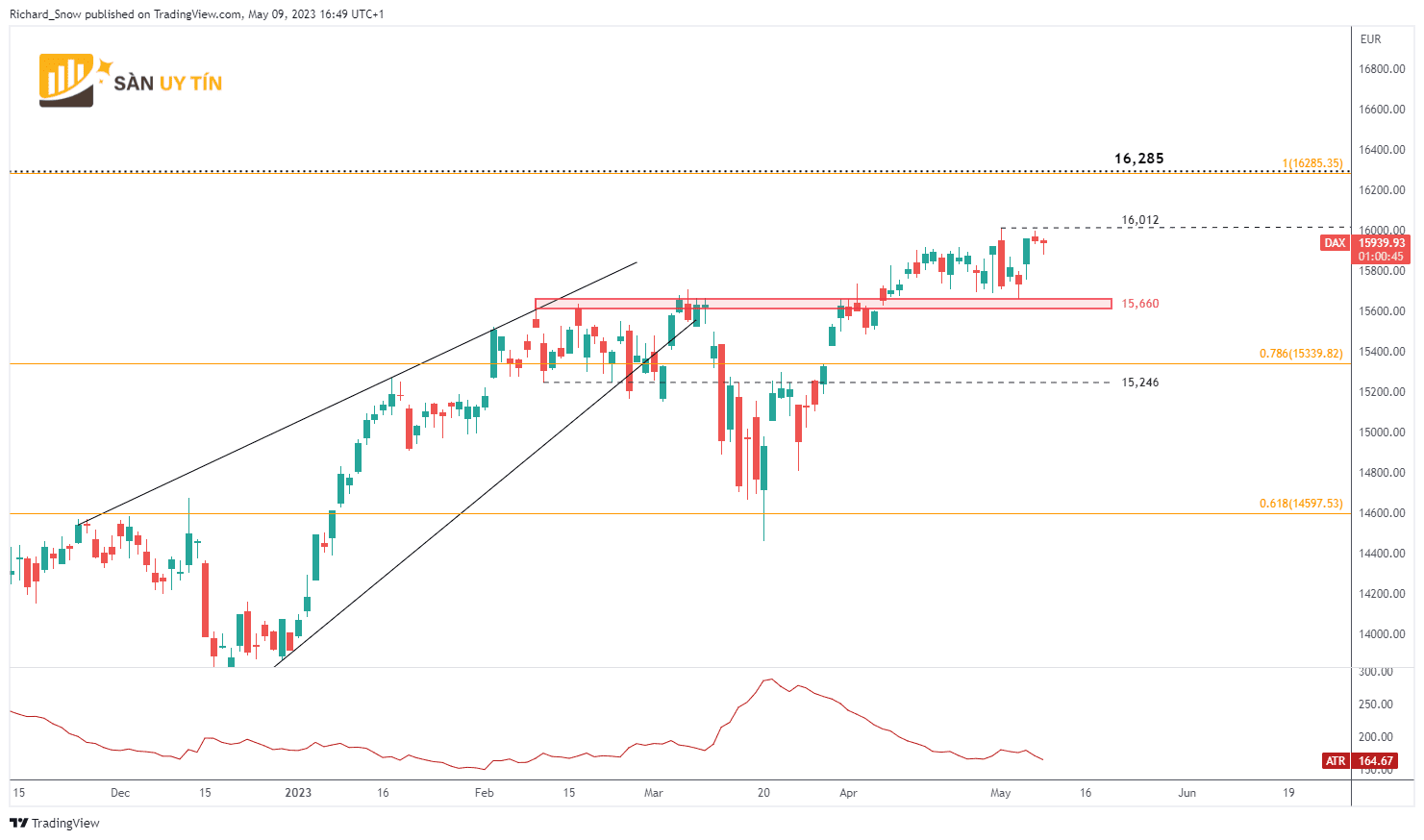Click the Dec label on the time axis

(x=120, y=793)
